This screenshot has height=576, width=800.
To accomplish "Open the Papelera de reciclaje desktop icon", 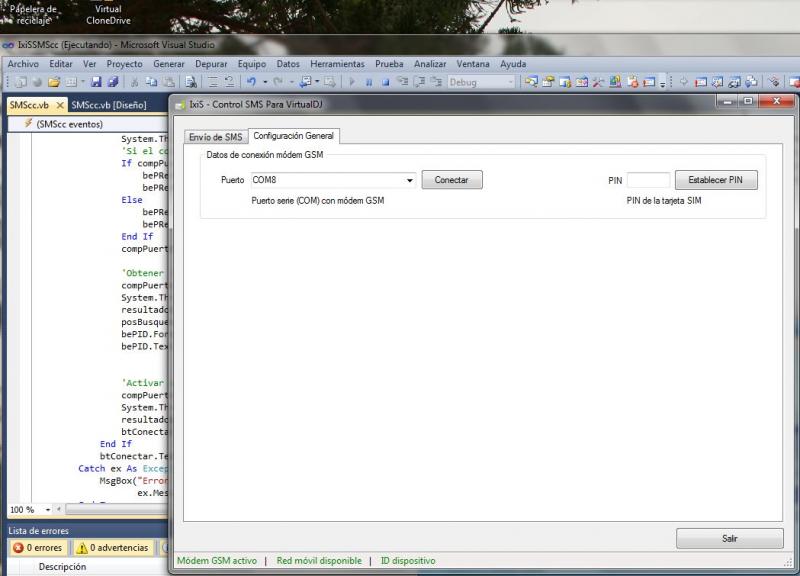I will click(x=32, y=13).
